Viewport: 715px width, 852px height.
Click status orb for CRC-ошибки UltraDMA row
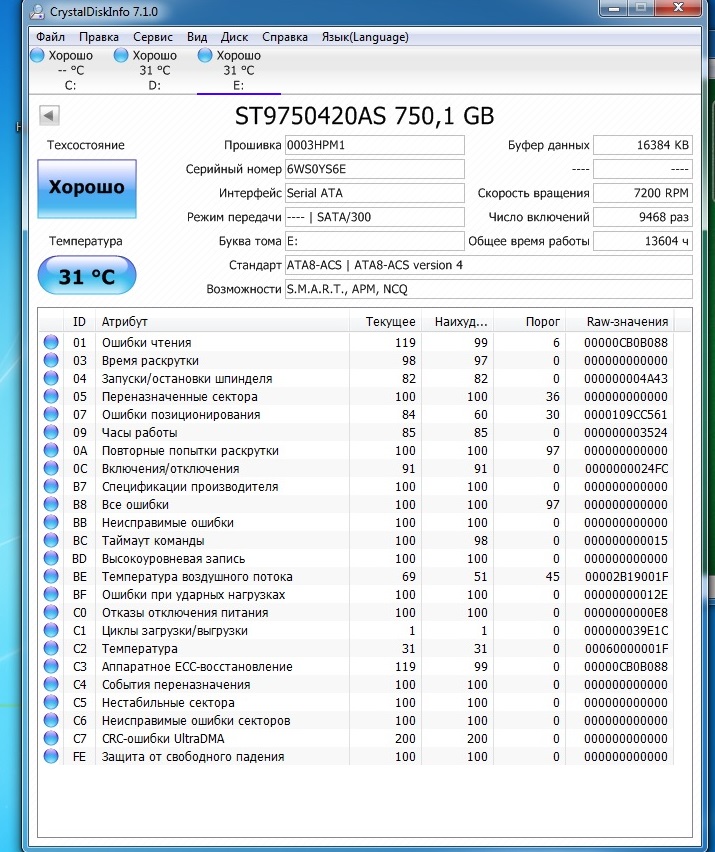pyautogui.click(x=51, y=739)
